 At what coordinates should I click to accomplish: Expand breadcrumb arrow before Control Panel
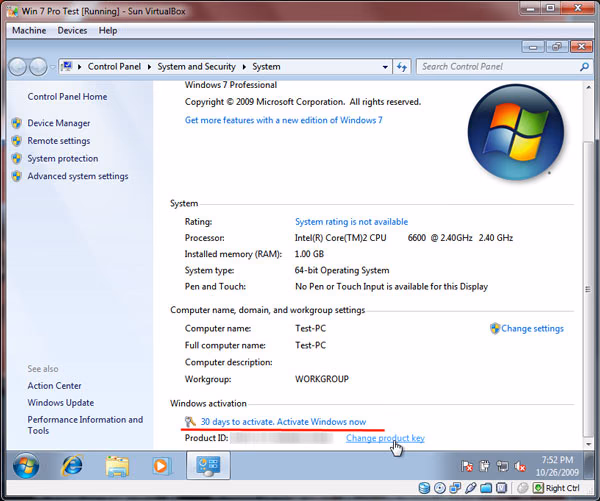[80, 67]
